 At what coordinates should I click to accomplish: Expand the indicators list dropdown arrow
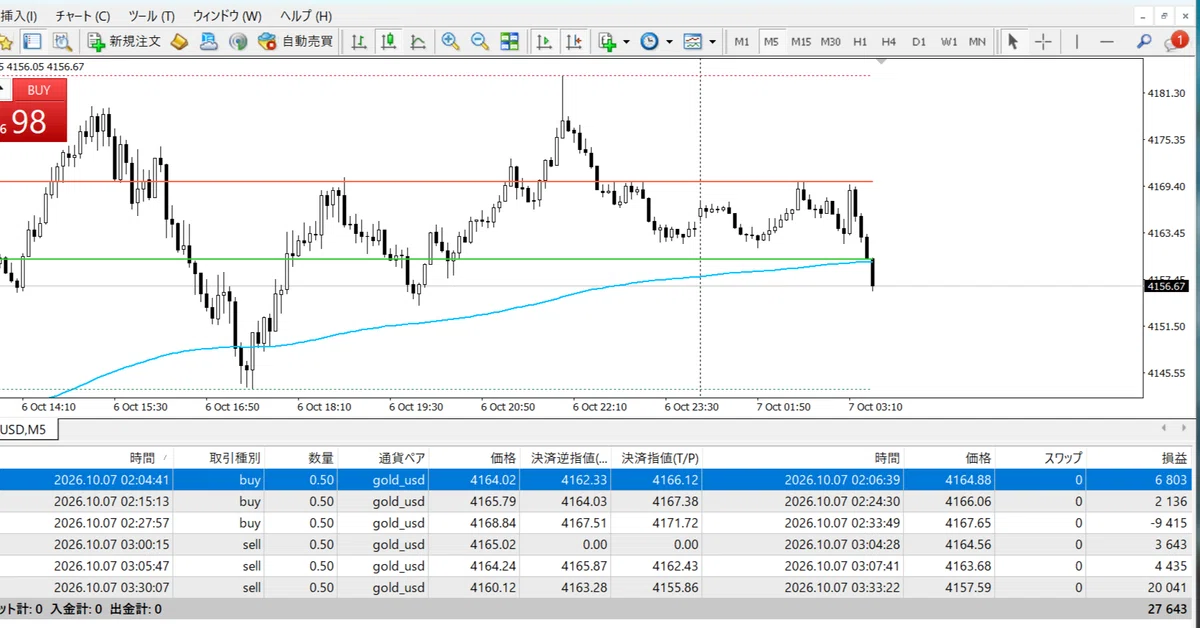pos(627,42)
